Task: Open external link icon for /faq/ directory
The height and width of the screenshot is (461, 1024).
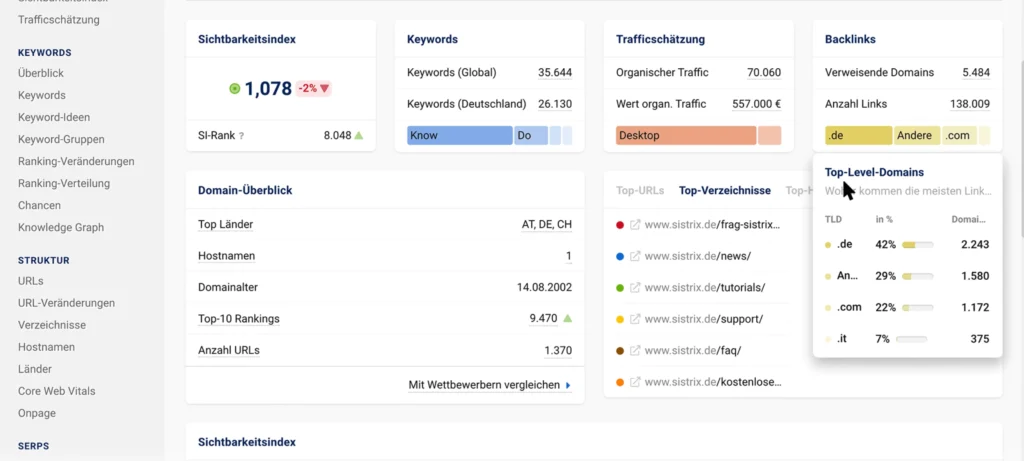Action: [x=635, y=351]
